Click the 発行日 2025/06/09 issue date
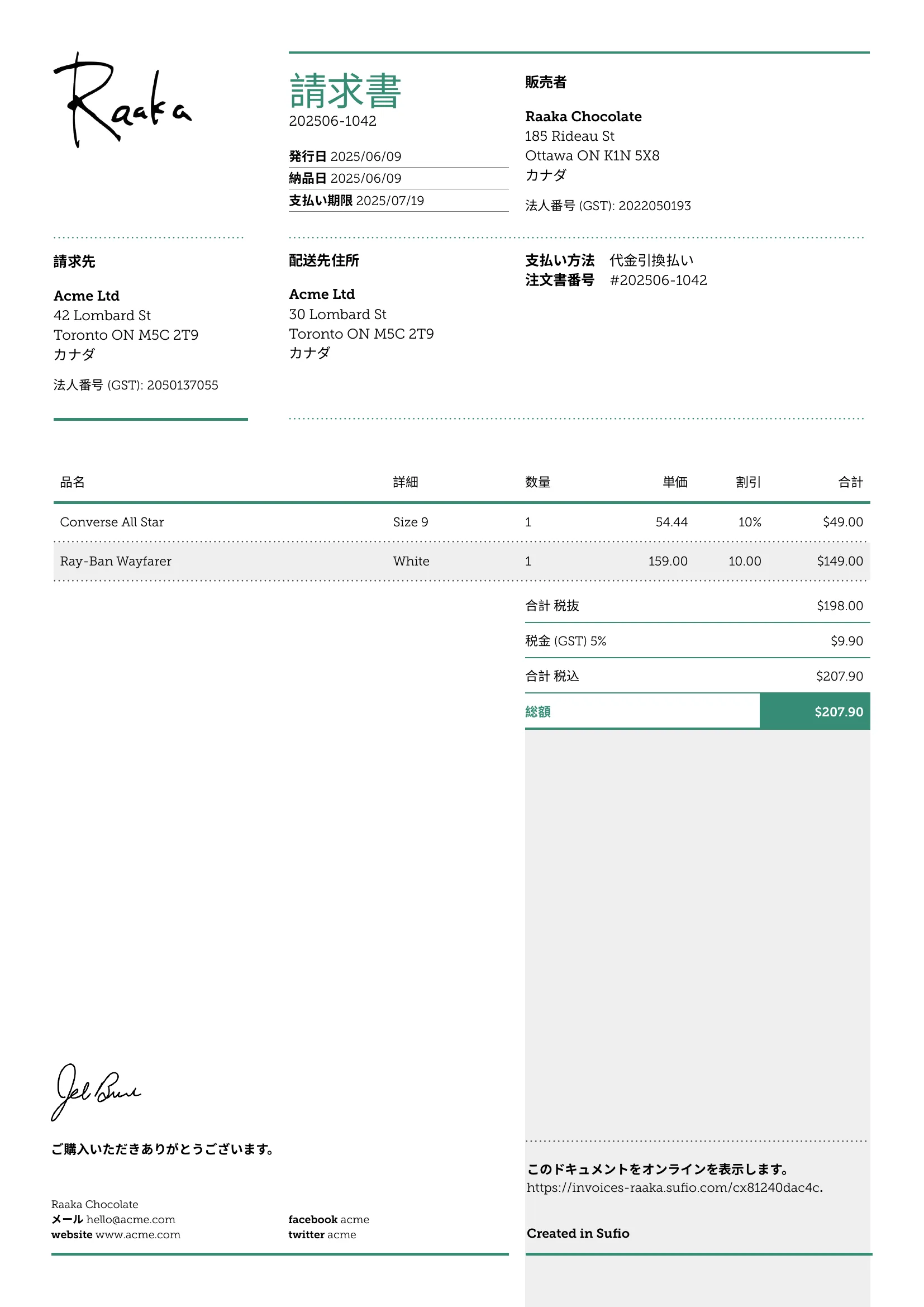This screenshot has height=1307, width=924. click(x=345, y=156)
